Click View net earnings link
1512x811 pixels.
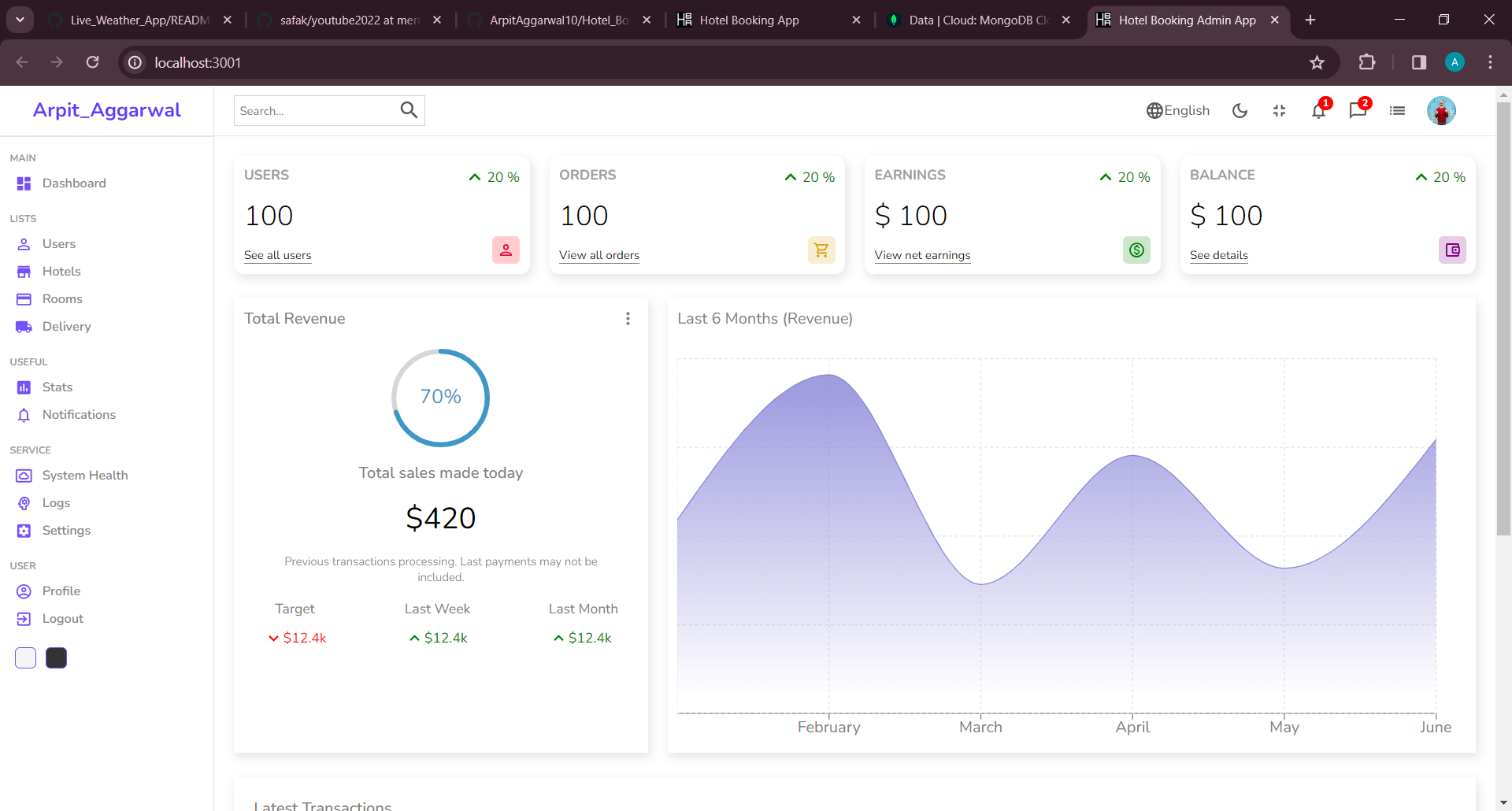(922, 255)
